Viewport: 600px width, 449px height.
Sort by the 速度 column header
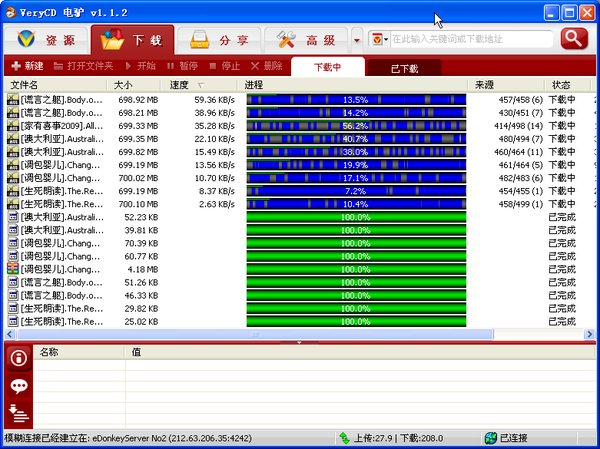(199, 85)
